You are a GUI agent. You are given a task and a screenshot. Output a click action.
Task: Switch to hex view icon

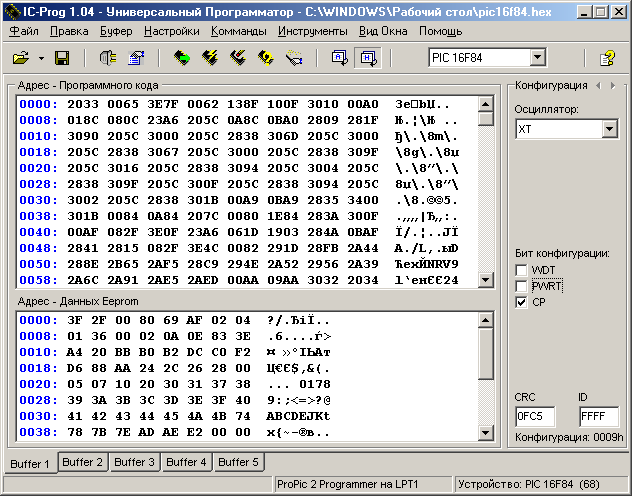tap(368, 58)
